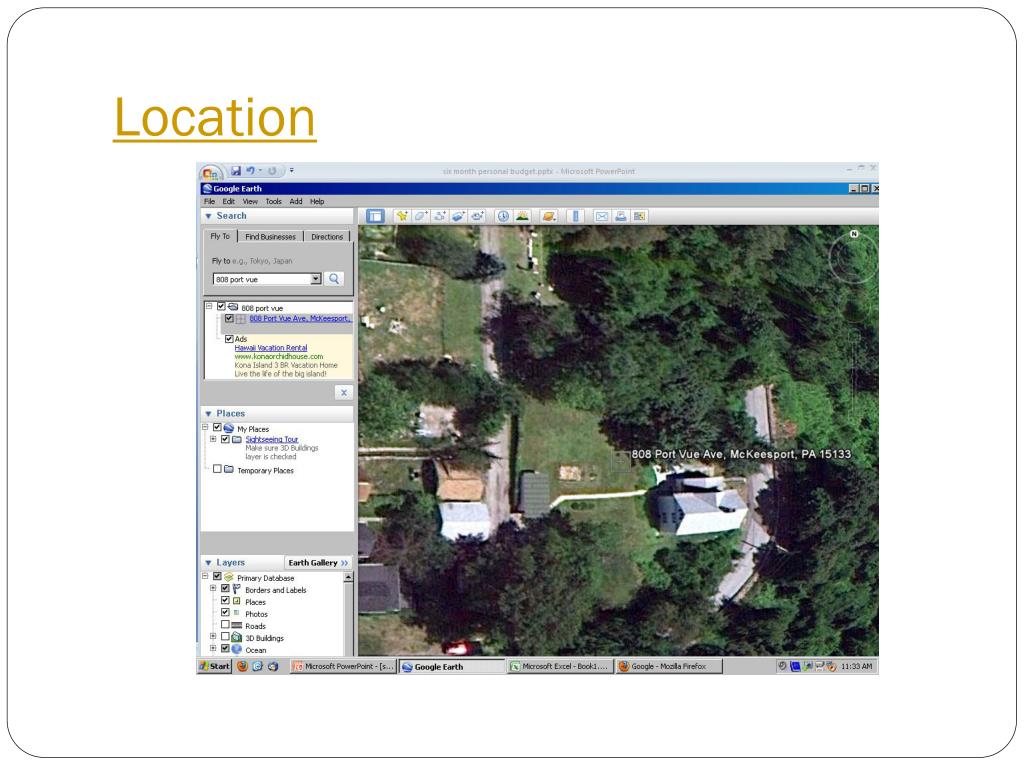1024x768 pixels.
Task: Switch planets with the Saturn icon
Action: pyautogui.click(x=549, y=216)
